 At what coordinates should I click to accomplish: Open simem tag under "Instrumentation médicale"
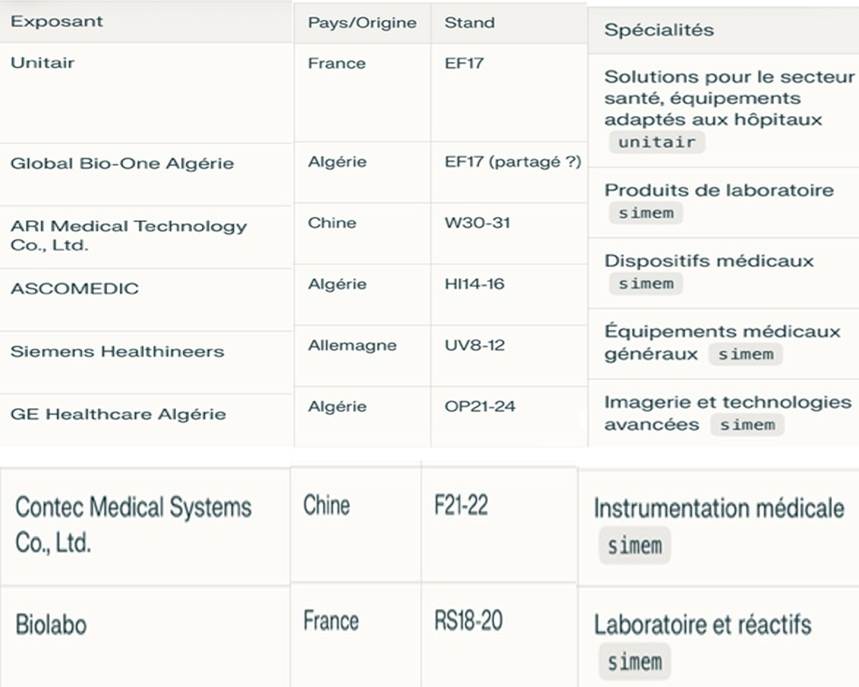[x=635, y=546]
